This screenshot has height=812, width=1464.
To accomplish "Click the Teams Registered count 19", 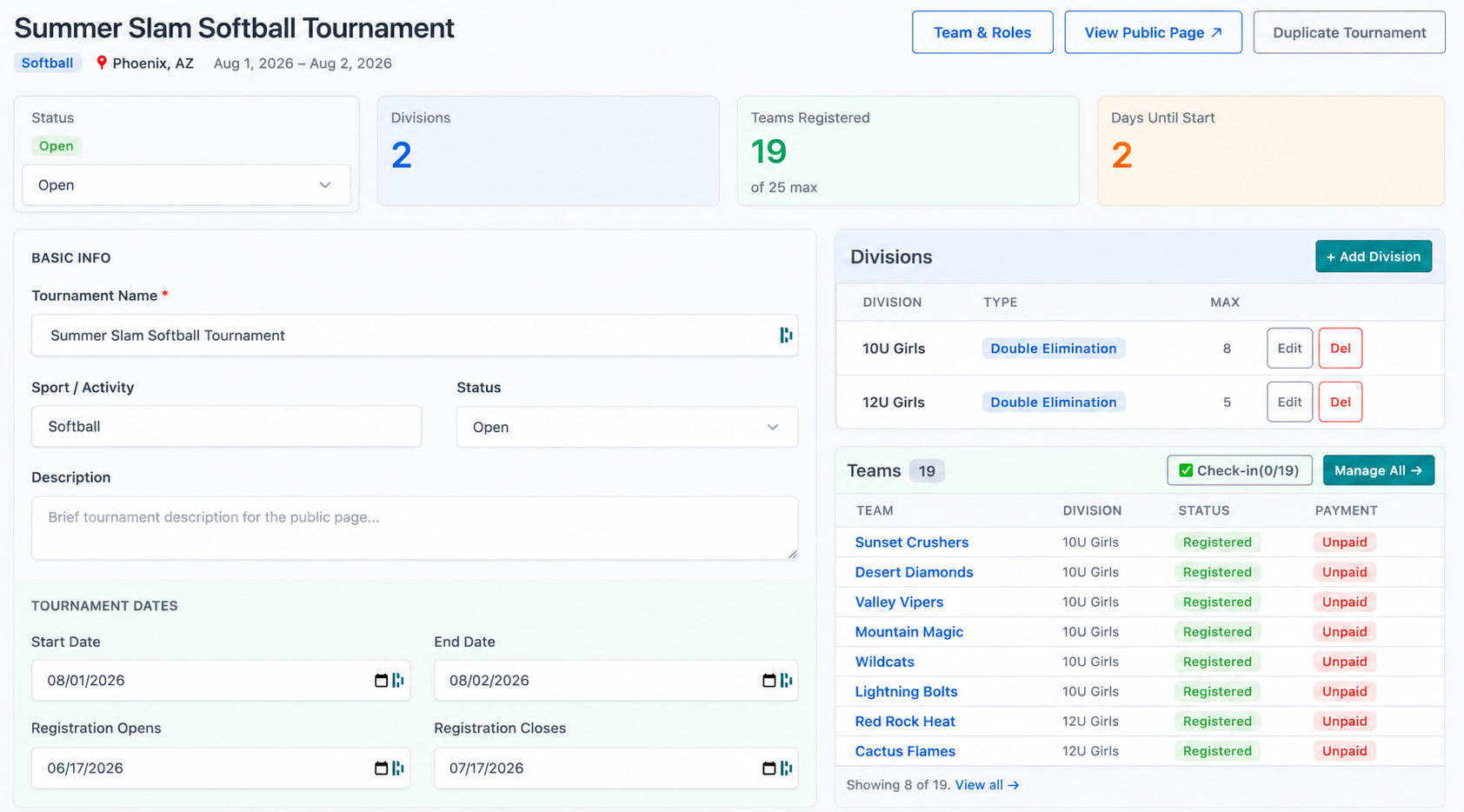I will (x=769, y=152).
